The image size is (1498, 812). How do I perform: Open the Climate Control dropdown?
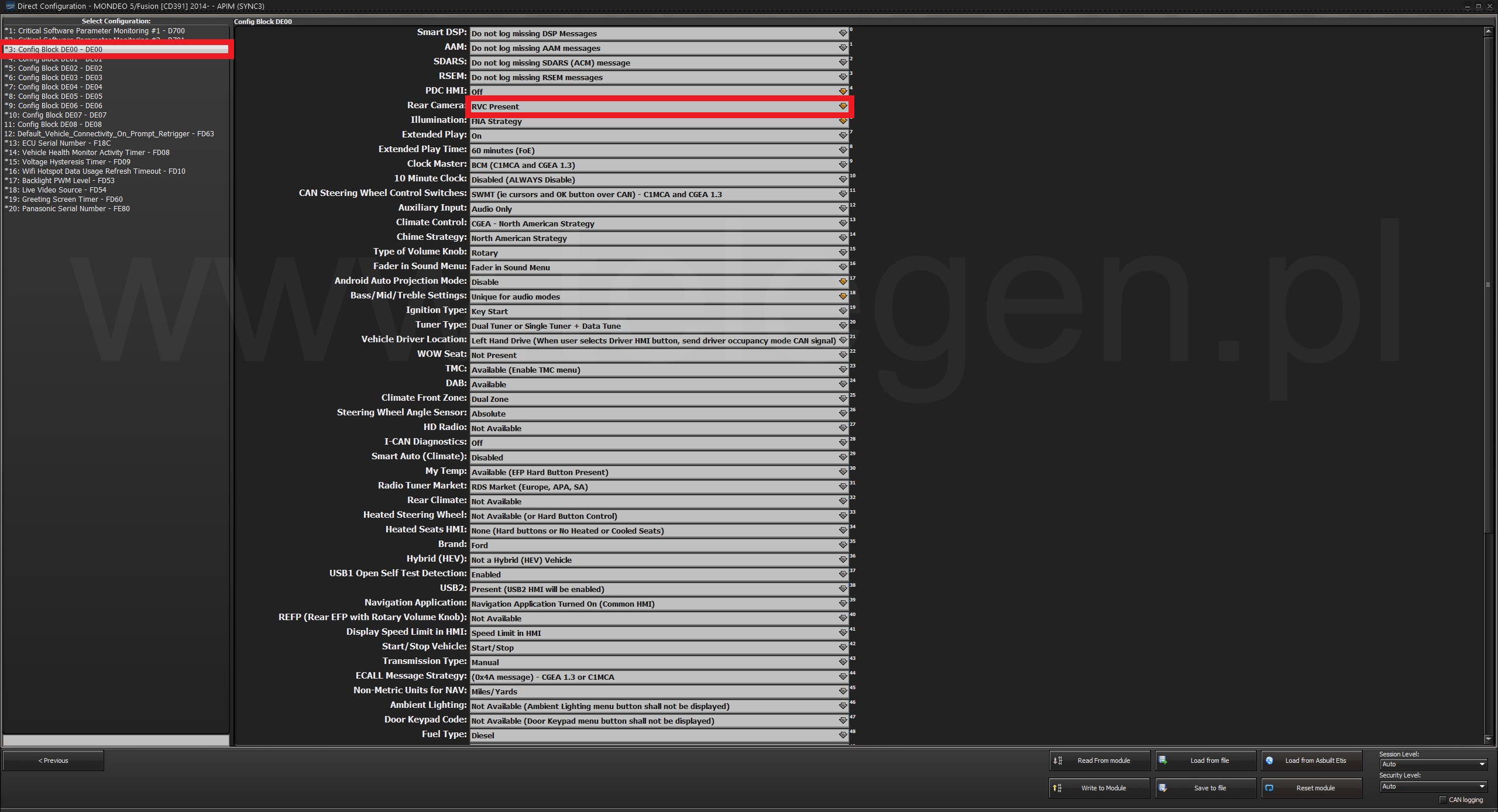click(659, 223)
